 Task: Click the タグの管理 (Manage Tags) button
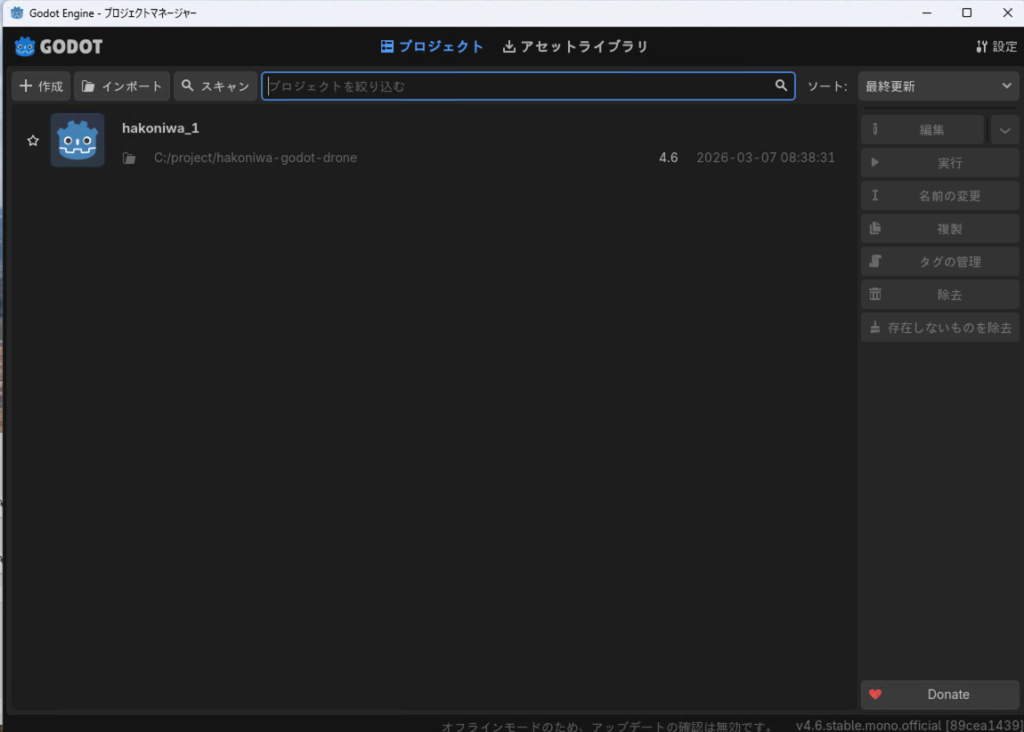pyautogui.click(x=939, y=262)
